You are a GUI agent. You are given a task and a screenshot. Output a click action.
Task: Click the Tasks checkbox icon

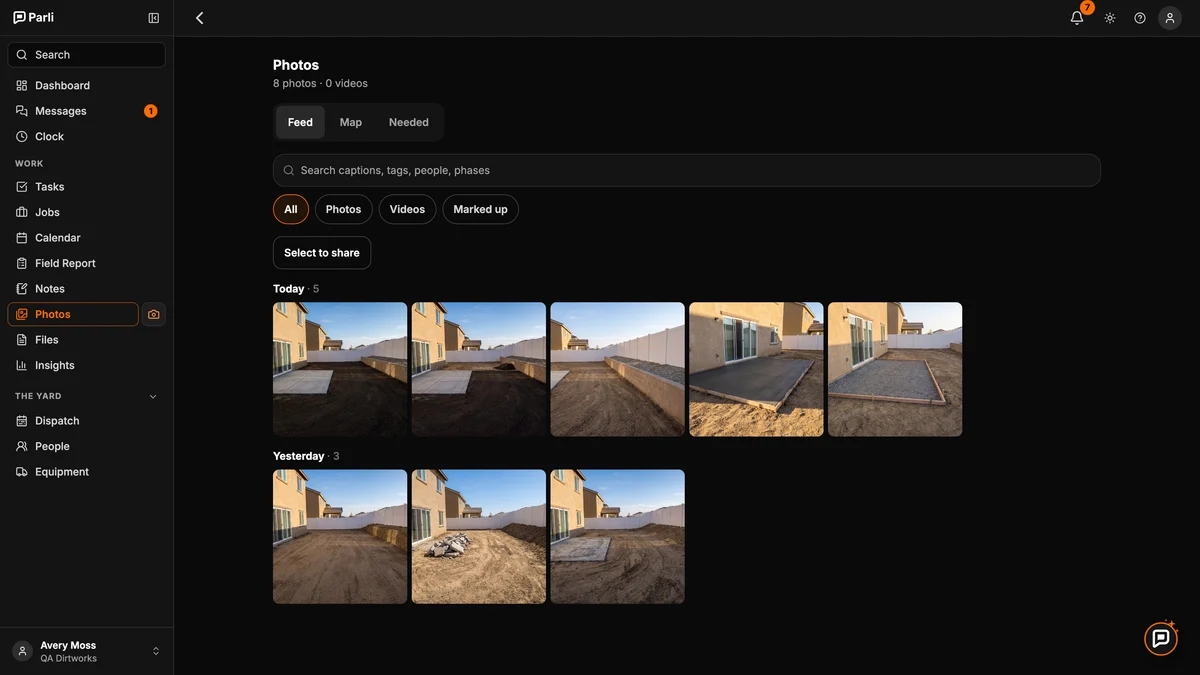pyautogui.click(x=22, y=187)
